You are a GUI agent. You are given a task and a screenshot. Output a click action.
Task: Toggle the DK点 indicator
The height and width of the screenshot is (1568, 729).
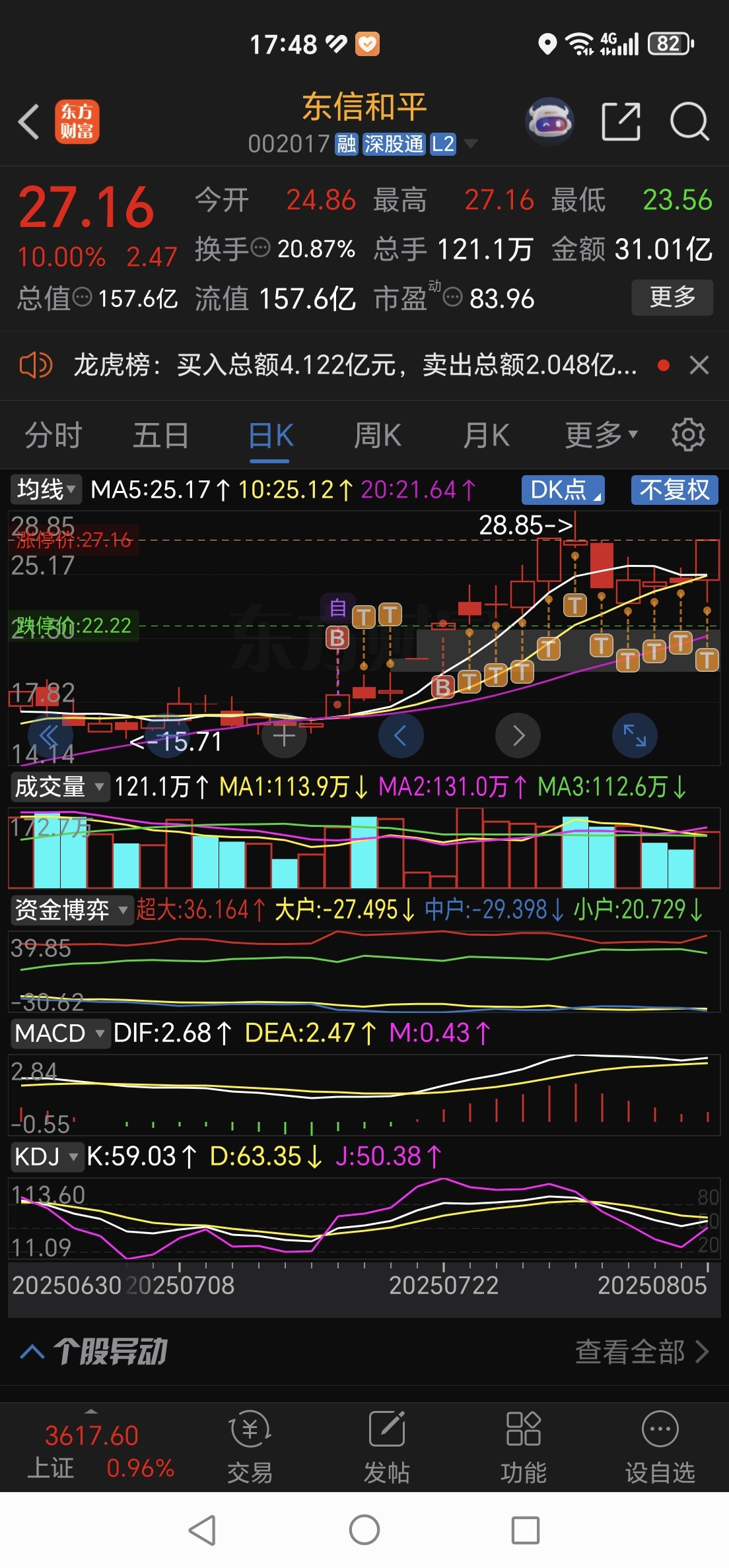(563, 490)
